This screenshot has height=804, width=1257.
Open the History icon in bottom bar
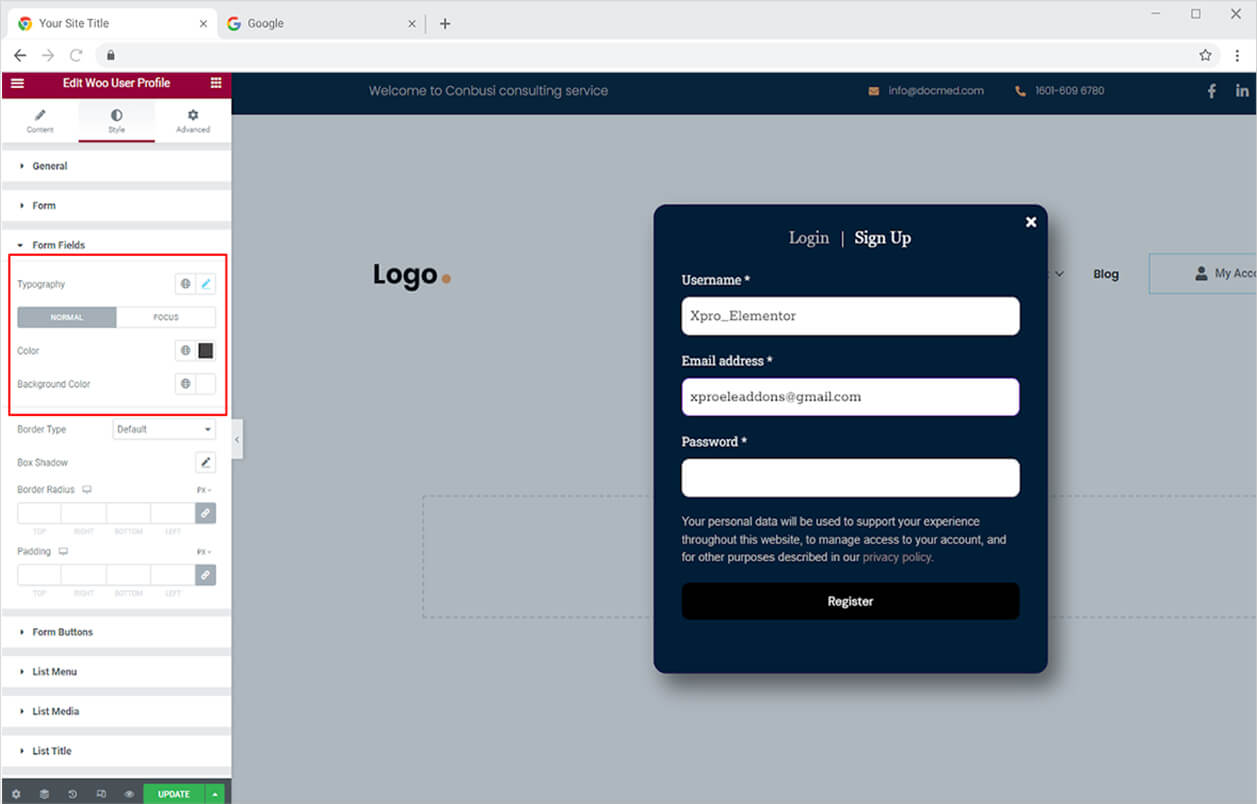point(73,794)
